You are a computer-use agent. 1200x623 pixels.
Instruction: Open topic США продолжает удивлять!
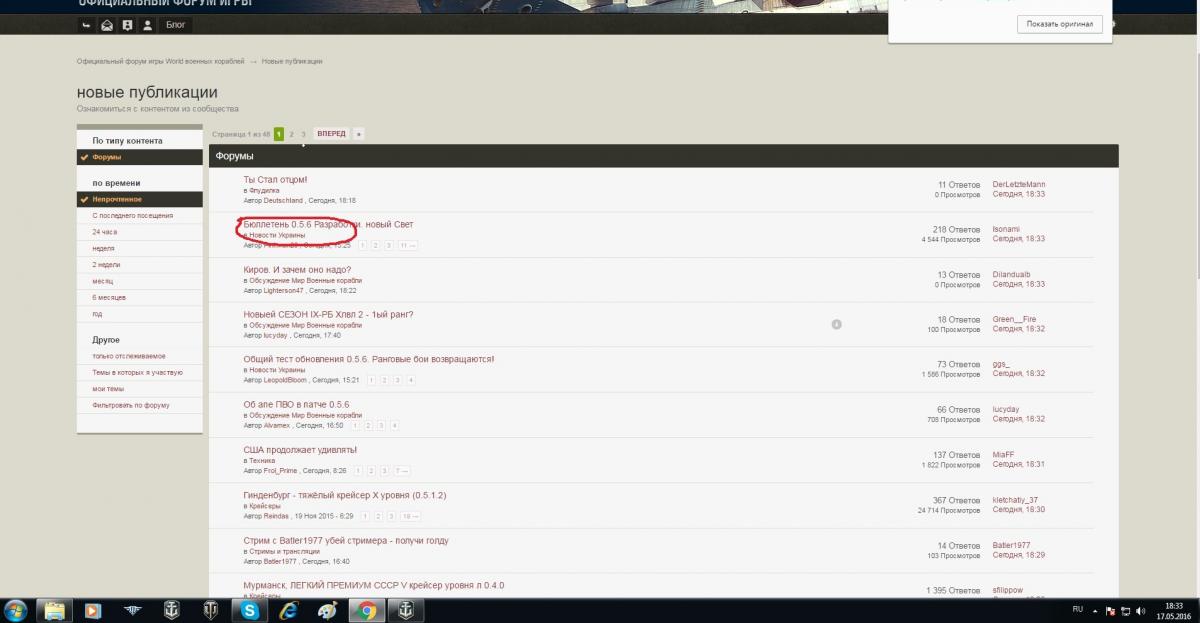[x=300, y=450]
